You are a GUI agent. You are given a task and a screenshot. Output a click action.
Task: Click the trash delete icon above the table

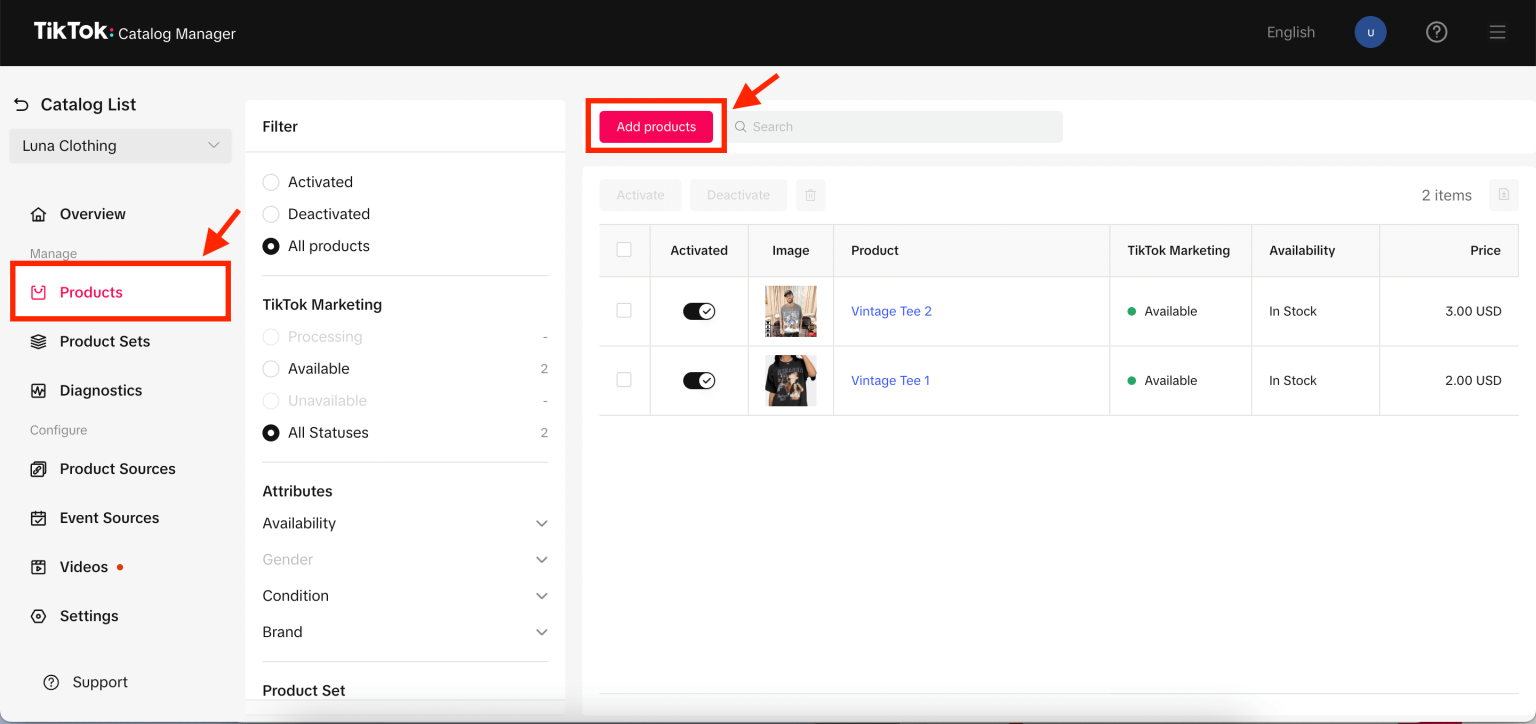[x=810, y=195]
